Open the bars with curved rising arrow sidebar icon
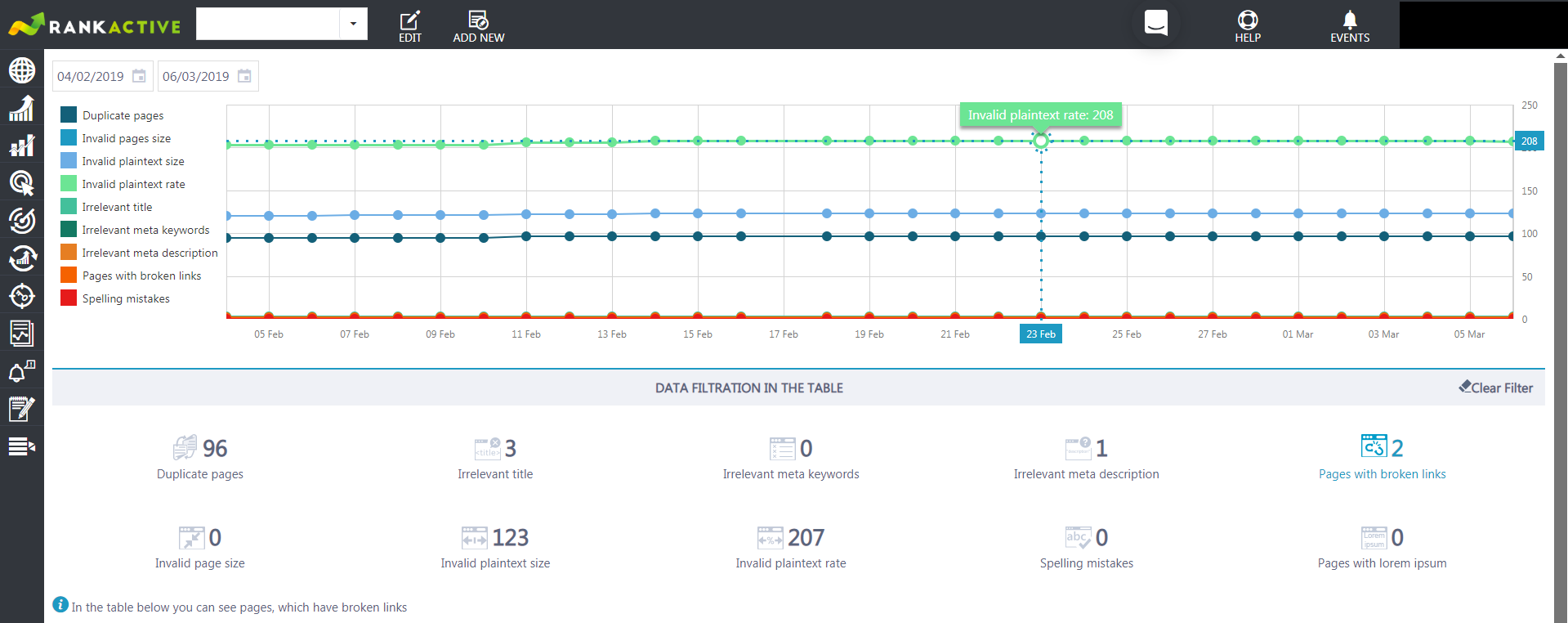This screenshot has width=1568, height=623. 22,108
